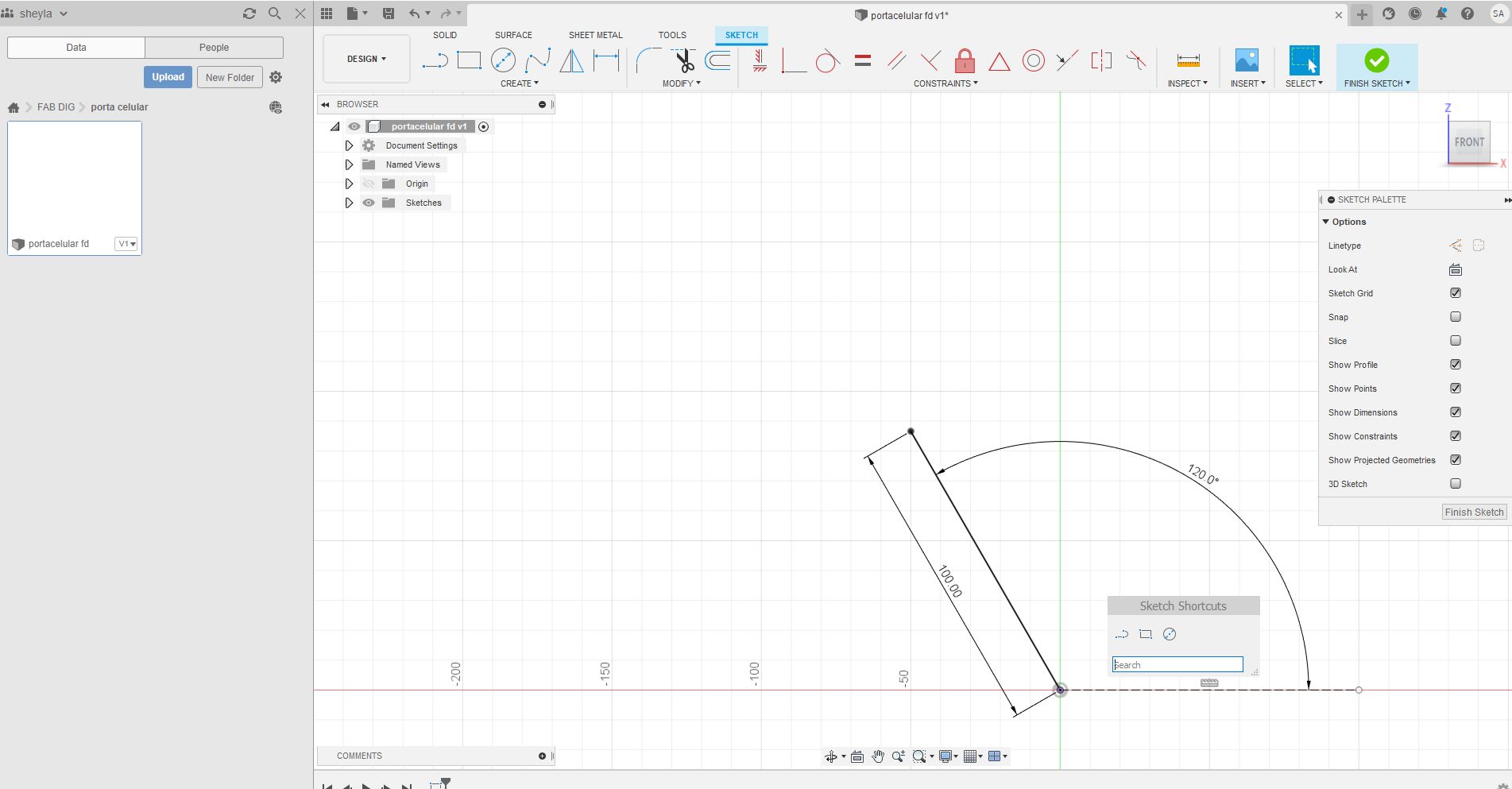Click the Pan hand icon
Viewport: 1512px width, 789px height.
click(878, 756)
